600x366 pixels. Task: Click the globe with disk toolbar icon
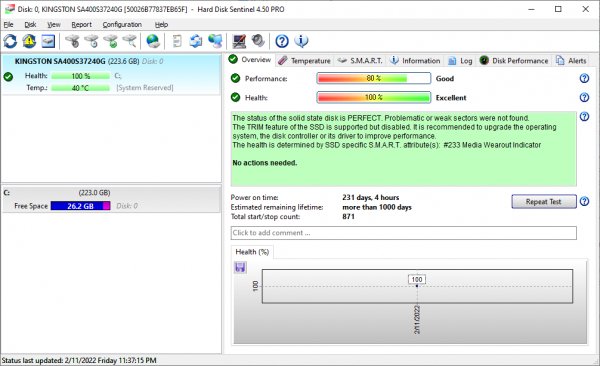[153, 41]
